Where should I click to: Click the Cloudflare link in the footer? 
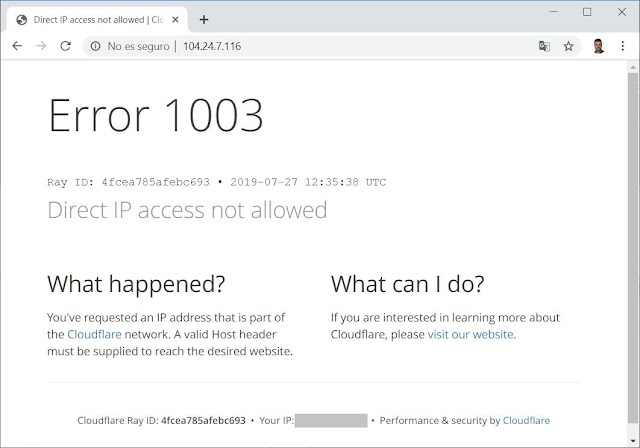(x=526, y=420)
